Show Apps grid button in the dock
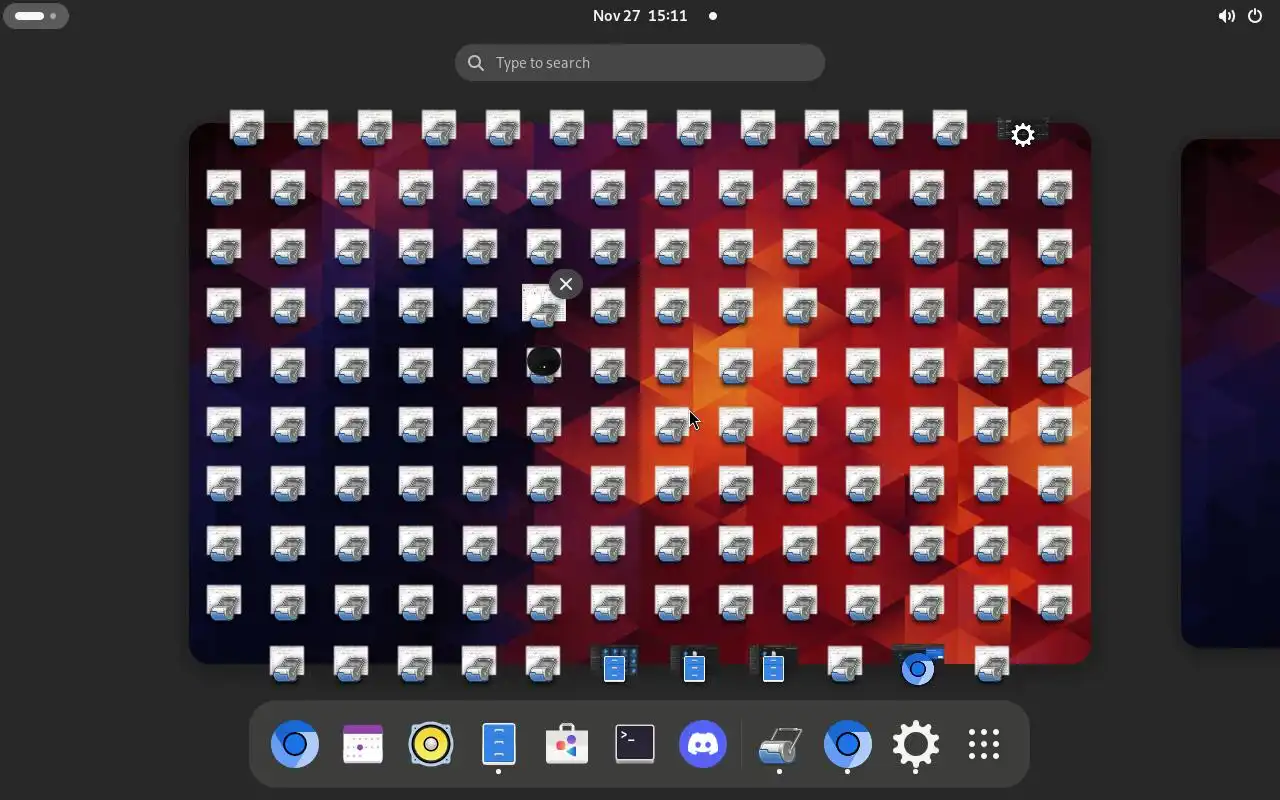The image size is (1280, 800). (x=984, y=744)
